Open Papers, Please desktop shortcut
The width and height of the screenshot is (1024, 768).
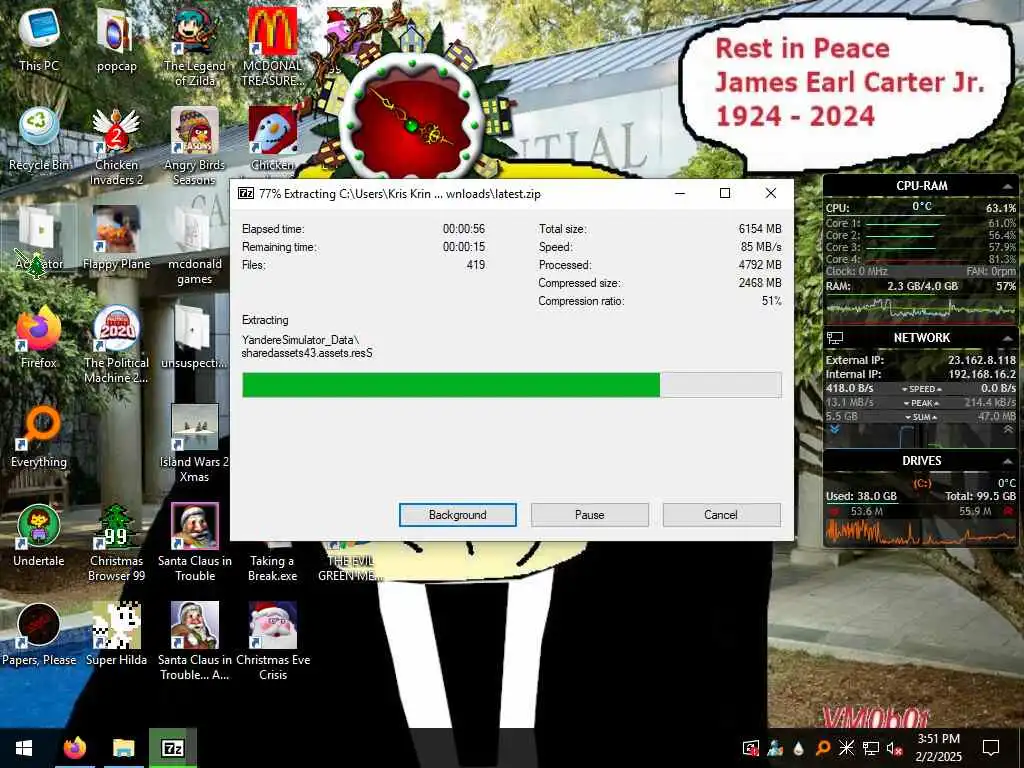coord(39,634)
